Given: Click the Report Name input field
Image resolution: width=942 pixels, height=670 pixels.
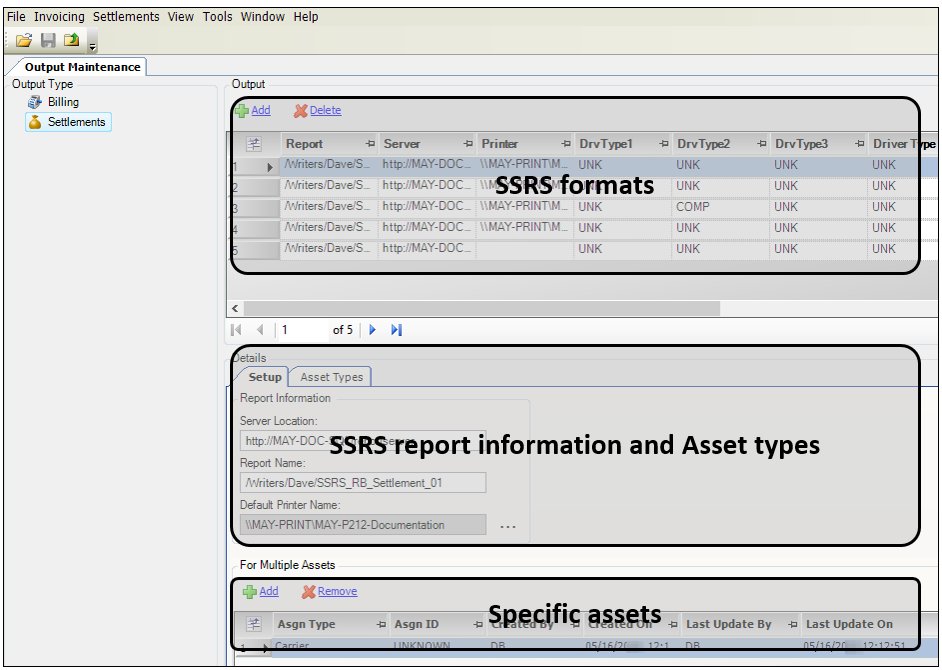Looking at the screenshot, I should point(364,484).
